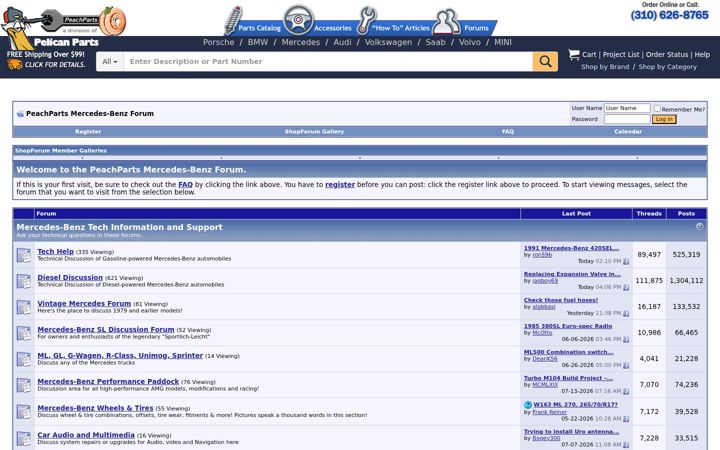Open the Project List link
Screen dimensions: 720x450
[621, 55]
